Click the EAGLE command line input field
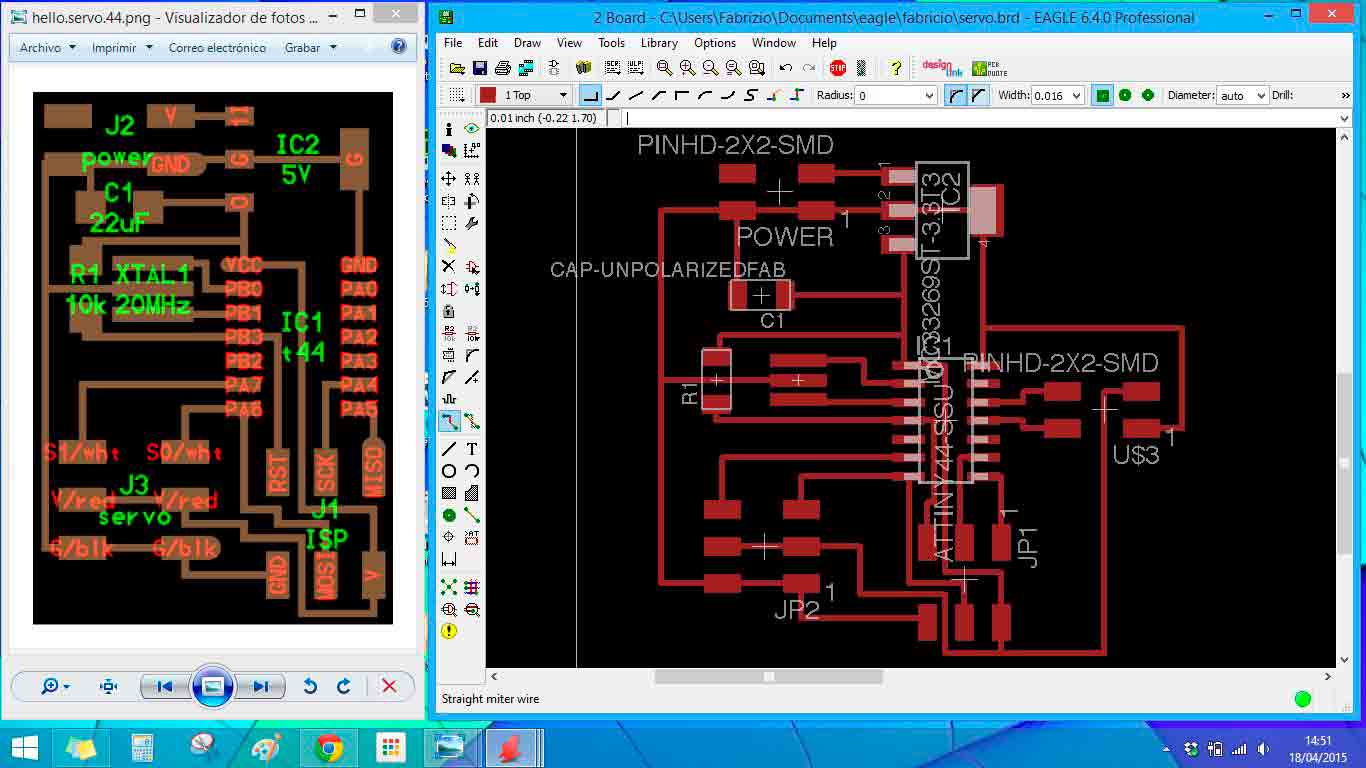The width and height of the screenshot is (1366, 768). click(x=981, y=118)
